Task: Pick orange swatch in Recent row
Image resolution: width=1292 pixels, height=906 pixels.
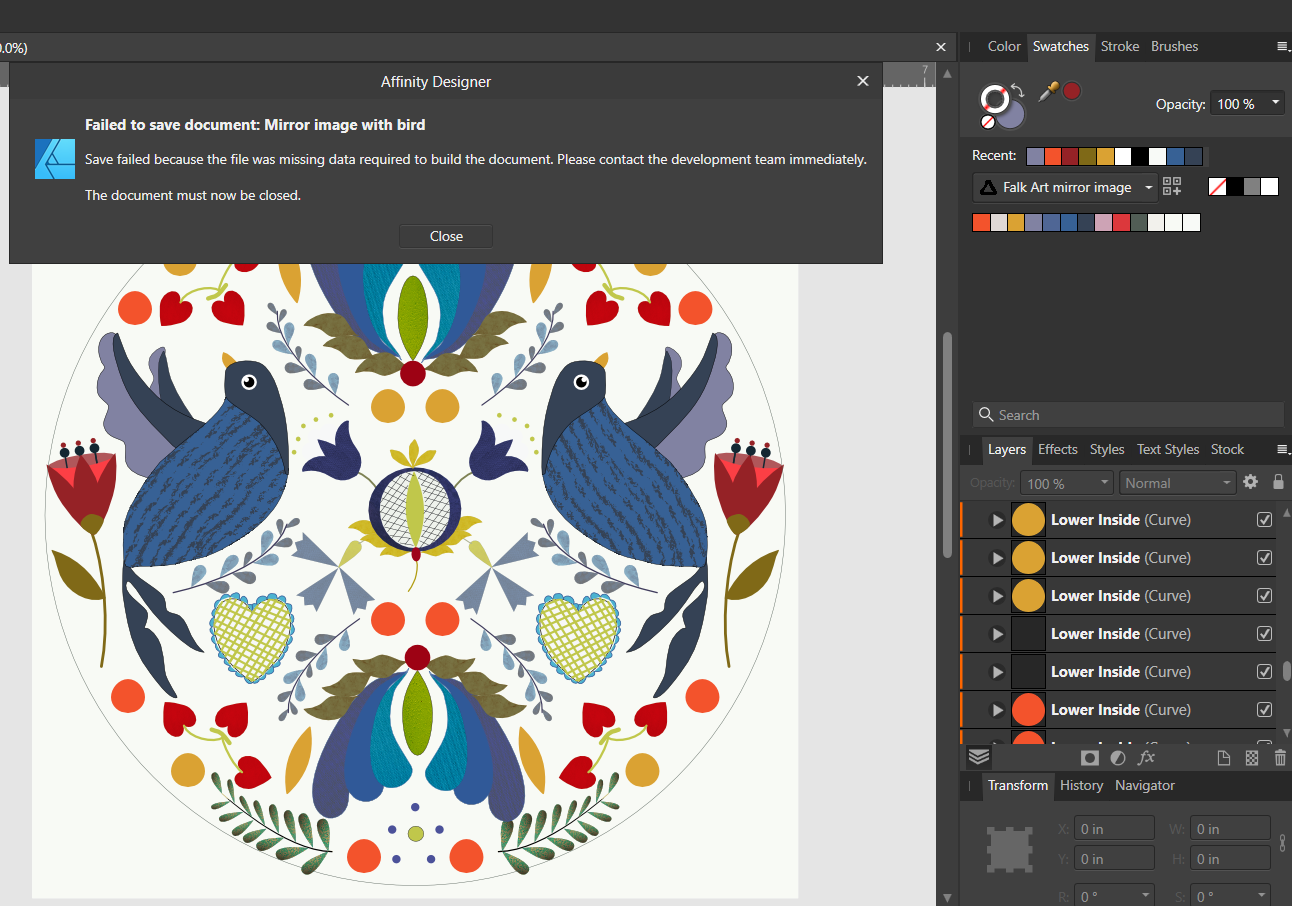Action: (x=1052, y=156)
